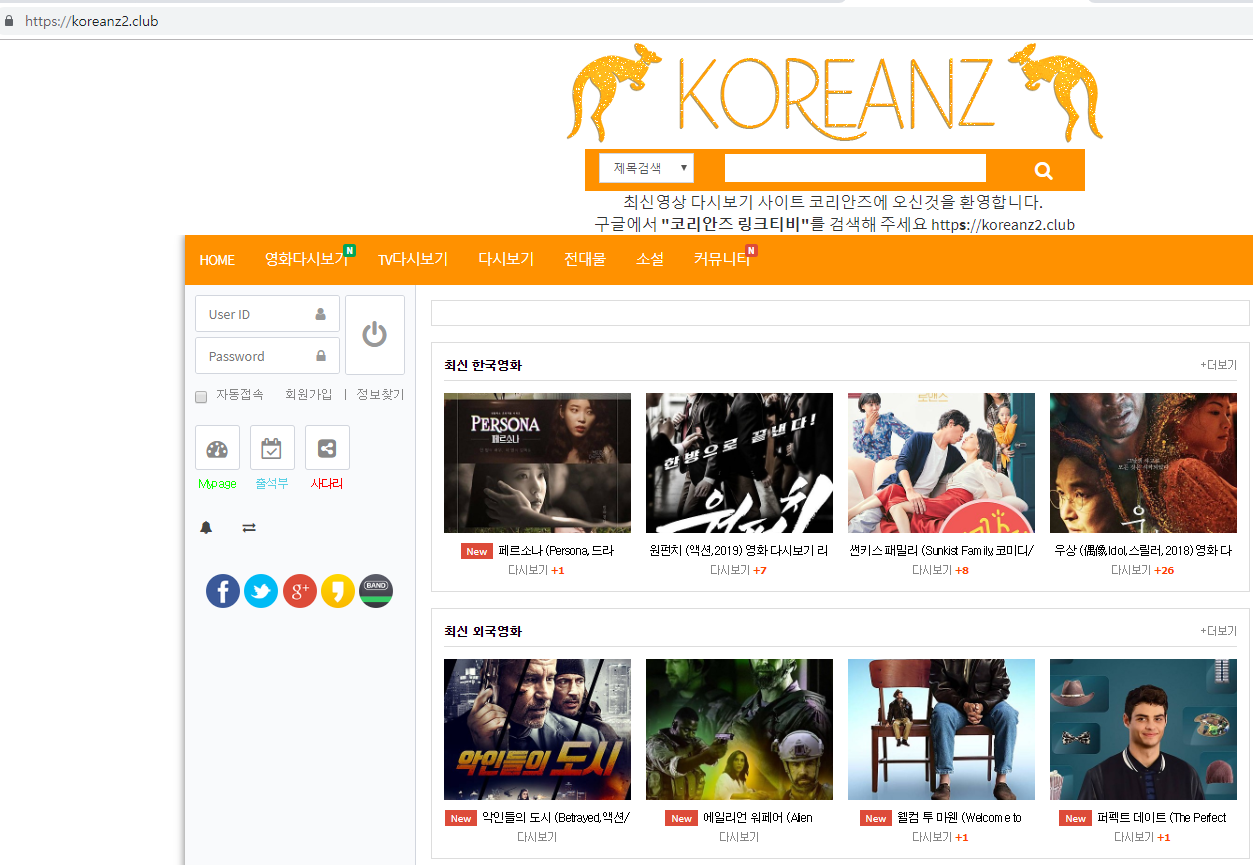Viewport: 1253px width, 865px height.
Task: Click the exchange arrows icon
Action: 249,528
